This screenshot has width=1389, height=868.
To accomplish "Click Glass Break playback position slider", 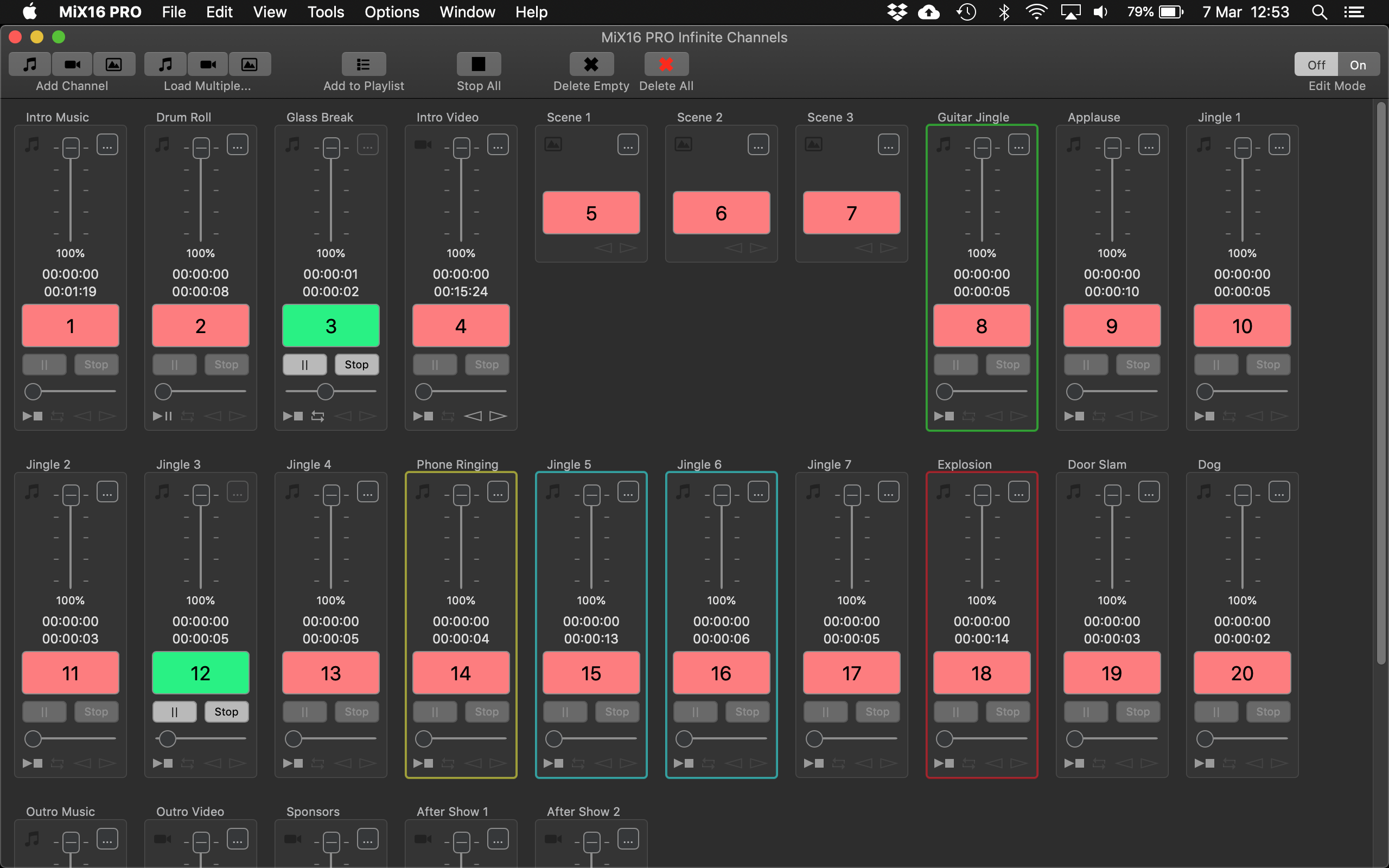I will coord(326,392).
